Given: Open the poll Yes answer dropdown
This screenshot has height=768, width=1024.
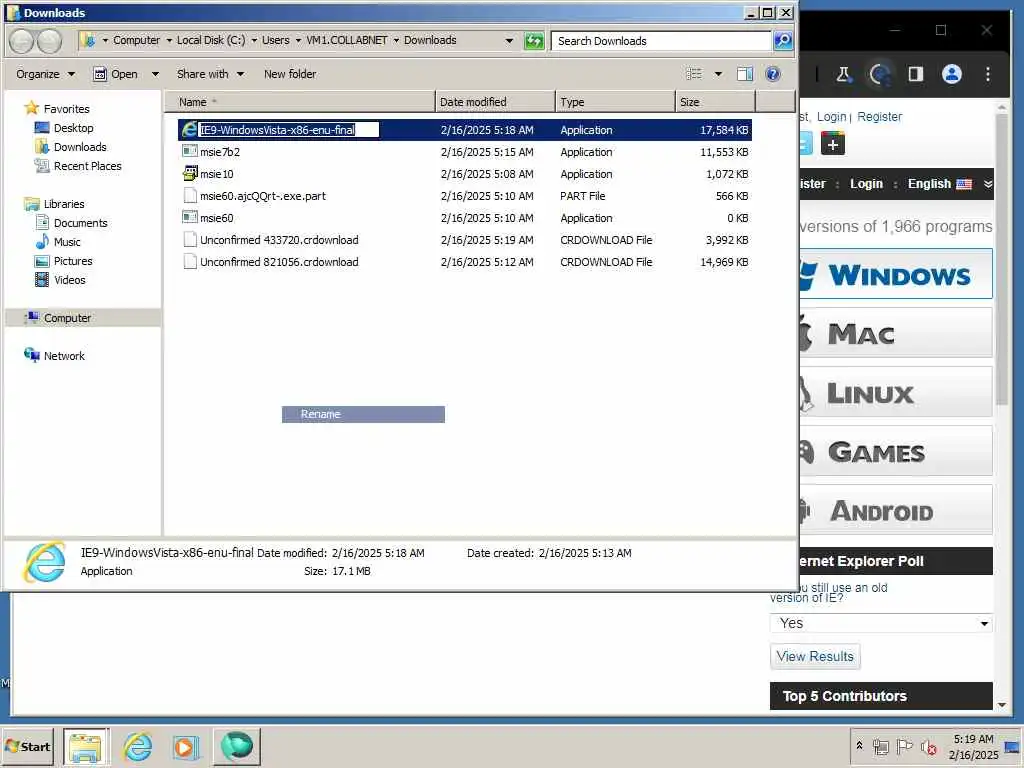Looking at the screenshot, I should coord(880,623).
